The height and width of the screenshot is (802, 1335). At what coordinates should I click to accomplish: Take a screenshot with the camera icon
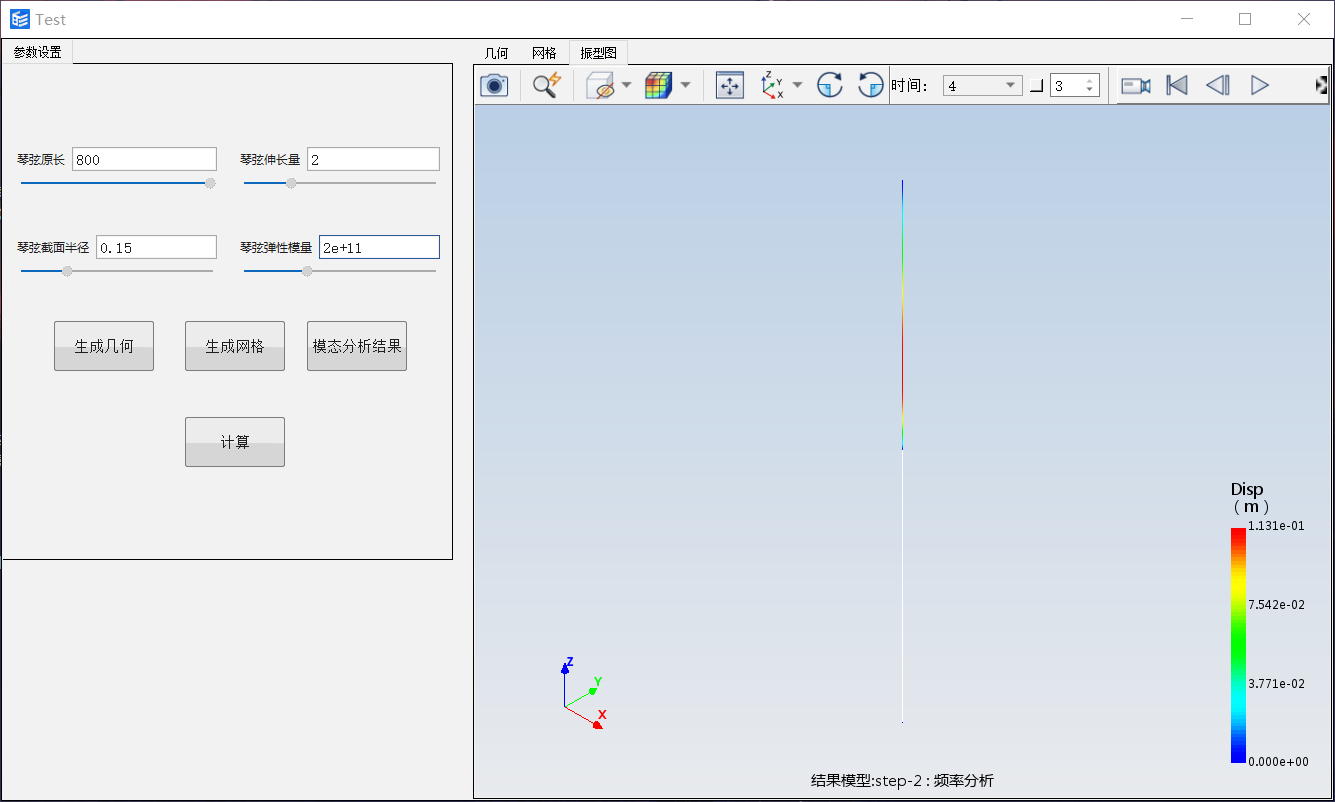point(494,86)
